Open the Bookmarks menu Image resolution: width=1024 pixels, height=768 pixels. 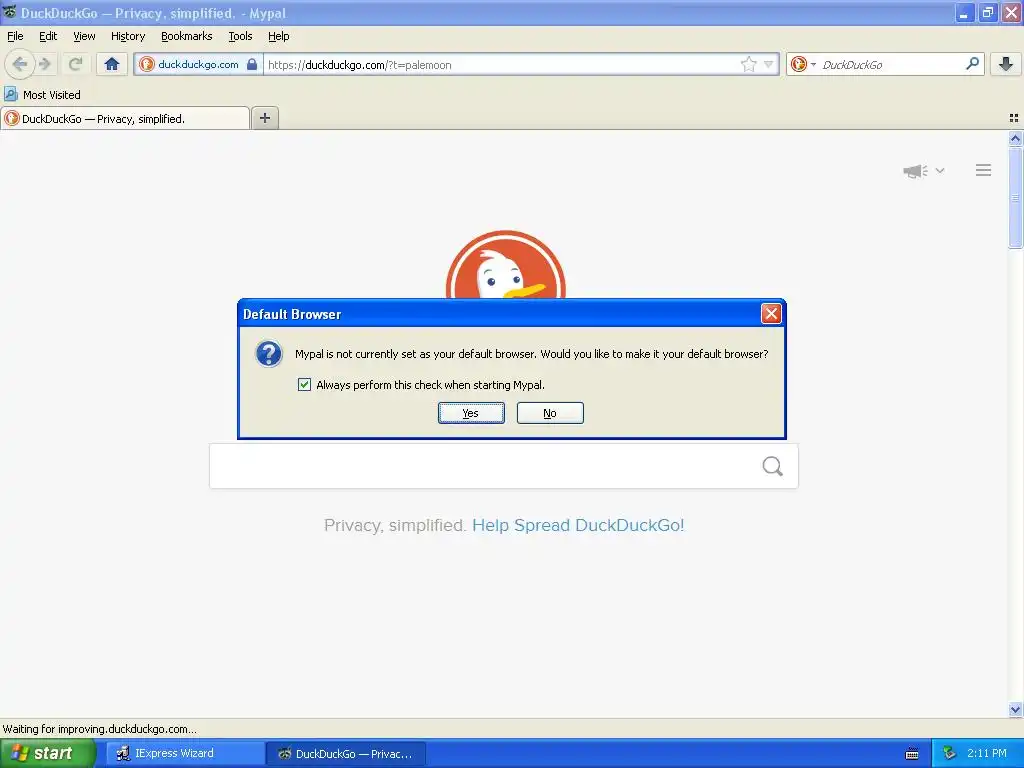[187, 36]
